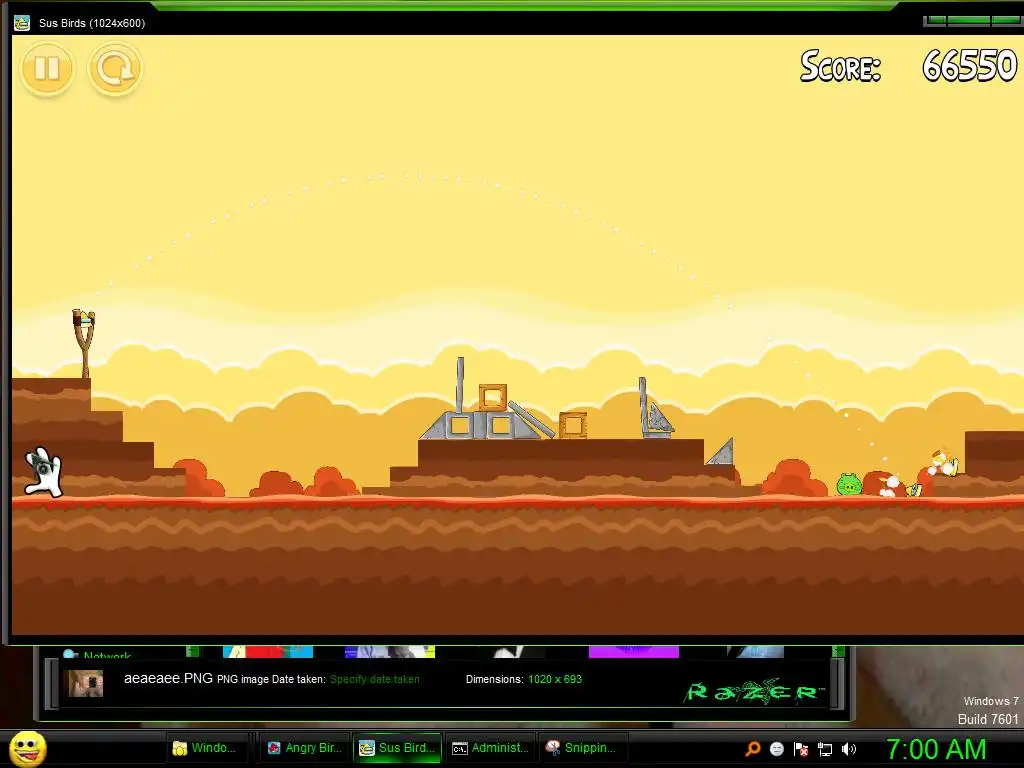Open the Sus Birds window title icon
Image resolution: width=1024 pixels, height=768 pixels.
tap(22, 22)
